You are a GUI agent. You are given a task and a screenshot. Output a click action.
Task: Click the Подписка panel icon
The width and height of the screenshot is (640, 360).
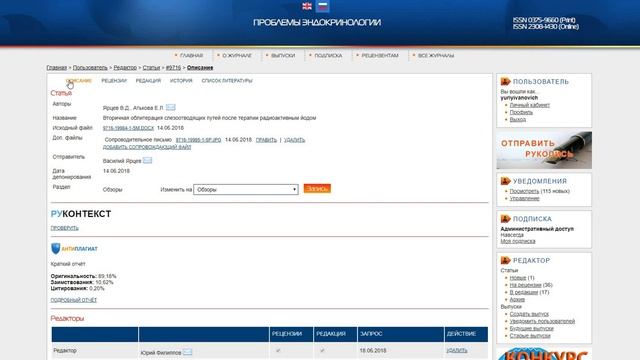click(505, 219)
